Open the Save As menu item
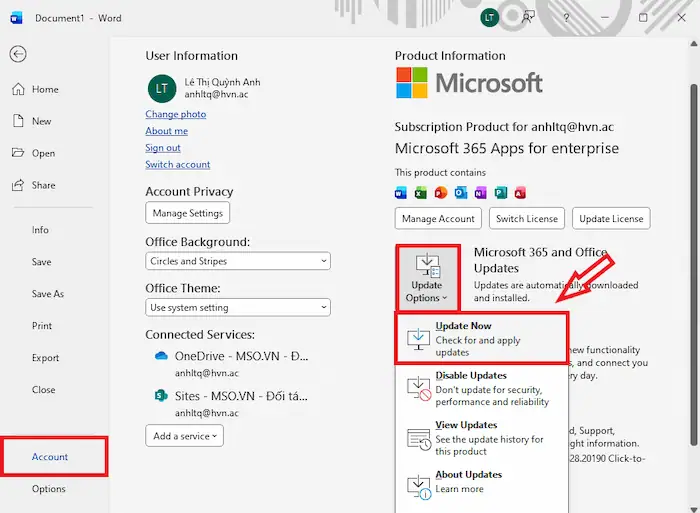 pyautogui.click(x=47, y=294)
